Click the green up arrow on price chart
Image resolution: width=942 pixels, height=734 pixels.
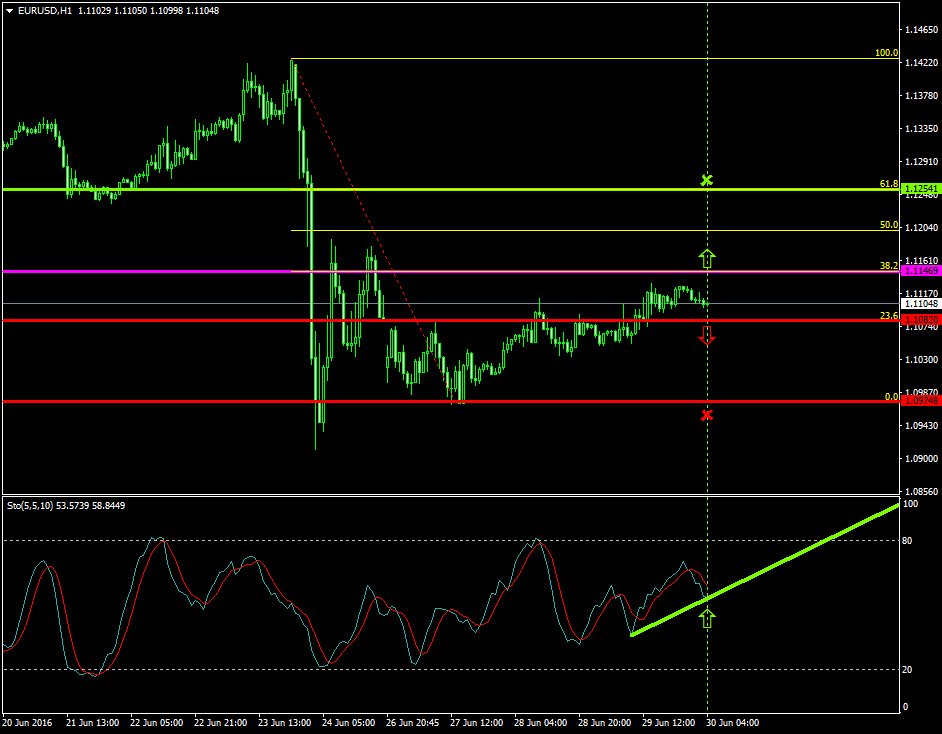[x=707, y=258]
